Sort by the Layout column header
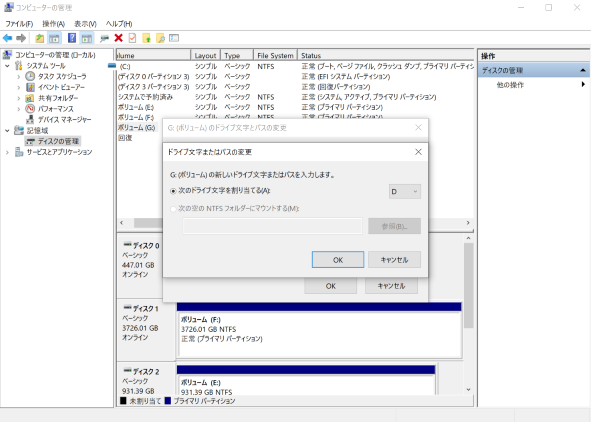The width and height of the screenshot is (591, 422). 205,55
